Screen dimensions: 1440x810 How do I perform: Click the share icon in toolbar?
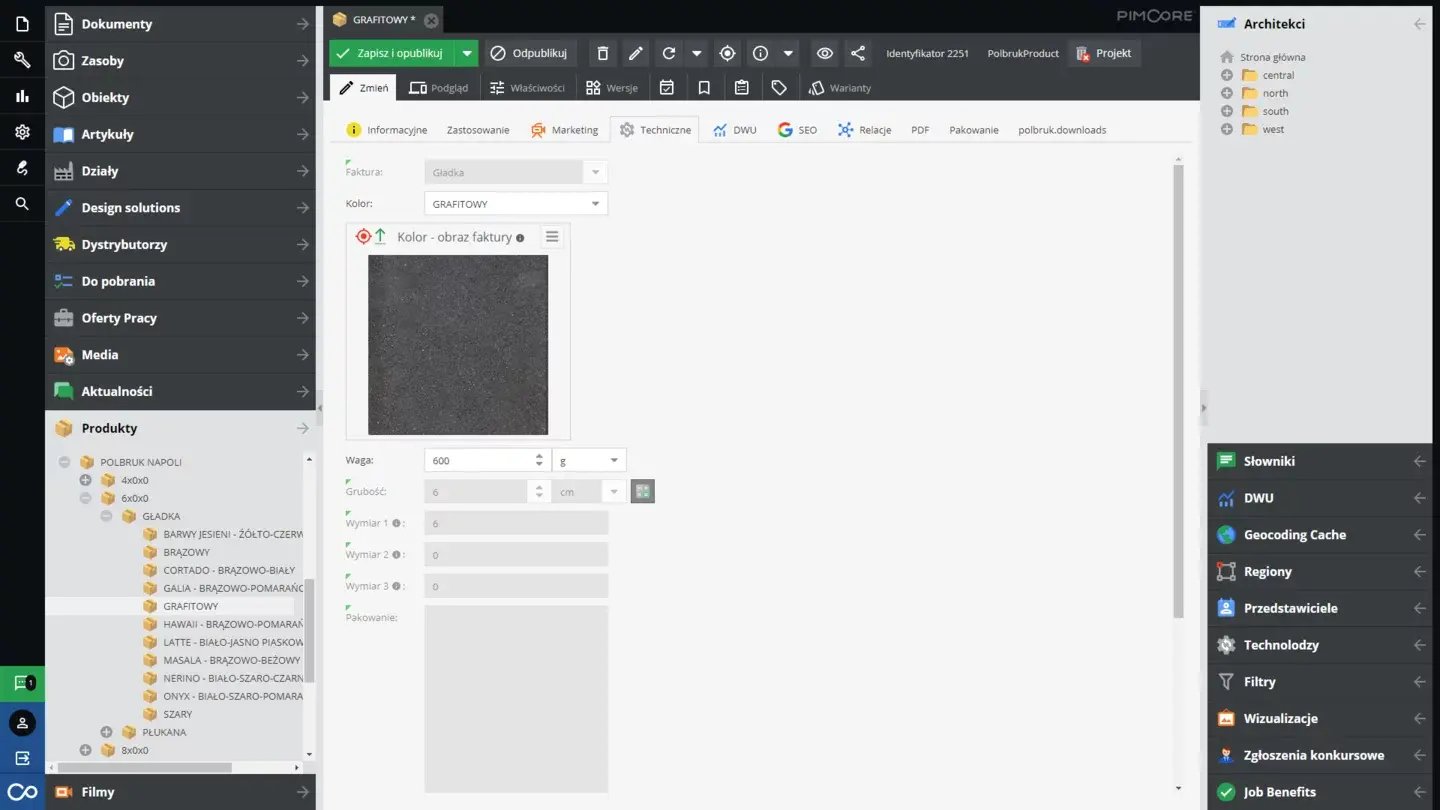click(857, 53)
